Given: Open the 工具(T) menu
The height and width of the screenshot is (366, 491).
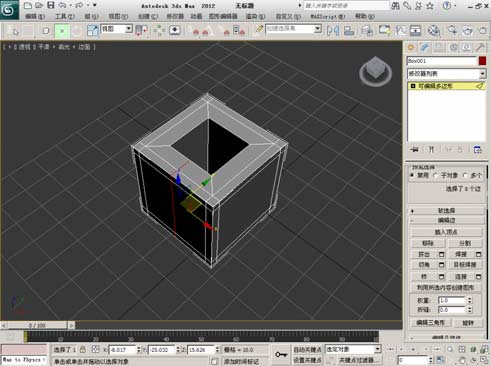Looking at the screenshot, I should 64,16.
